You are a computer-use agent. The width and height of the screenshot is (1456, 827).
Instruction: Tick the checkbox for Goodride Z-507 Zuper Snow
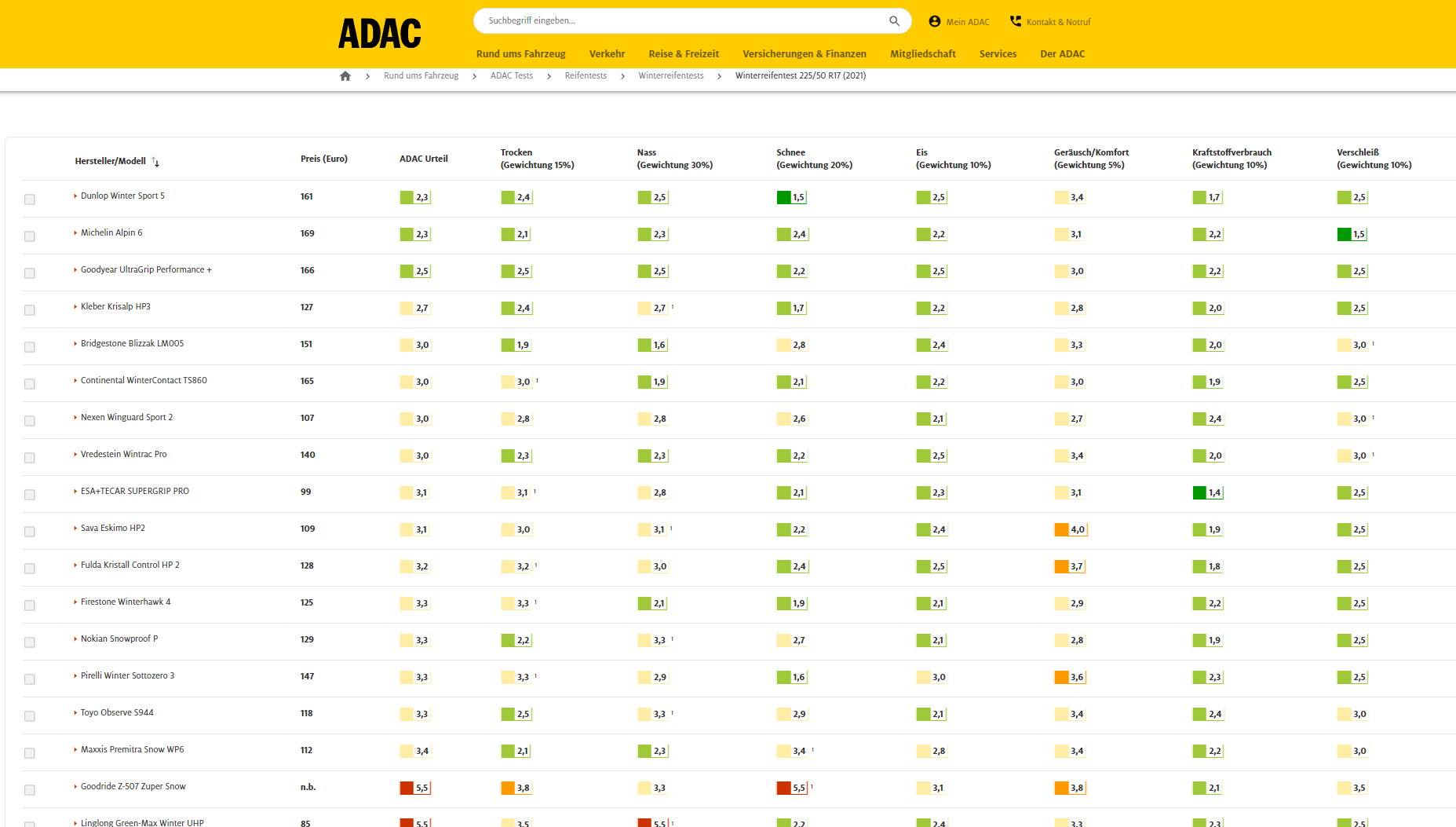30,790
